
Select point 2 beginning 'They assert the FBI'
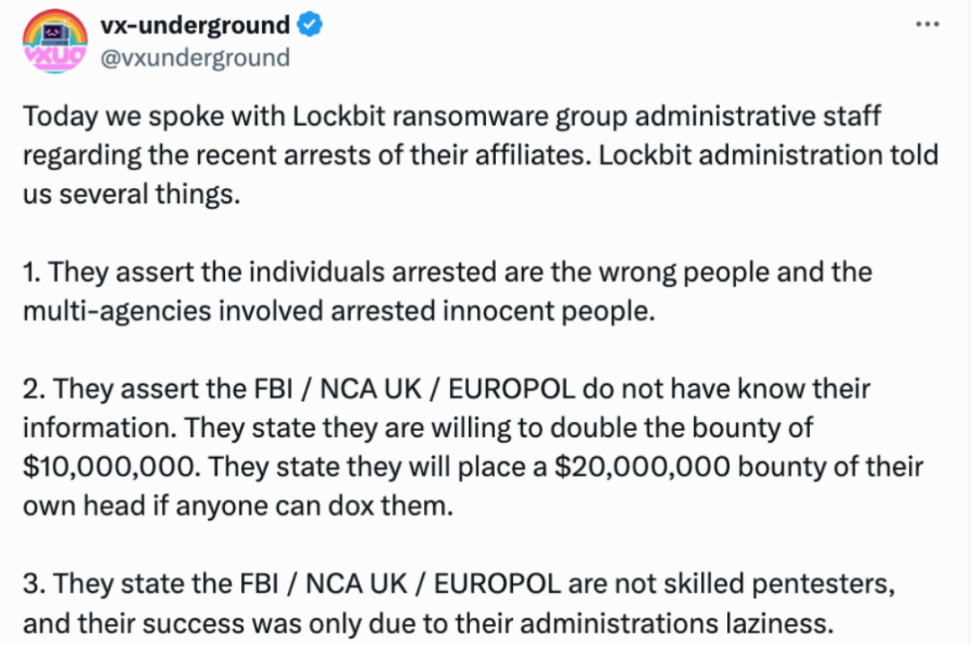(x=473, y=447)
